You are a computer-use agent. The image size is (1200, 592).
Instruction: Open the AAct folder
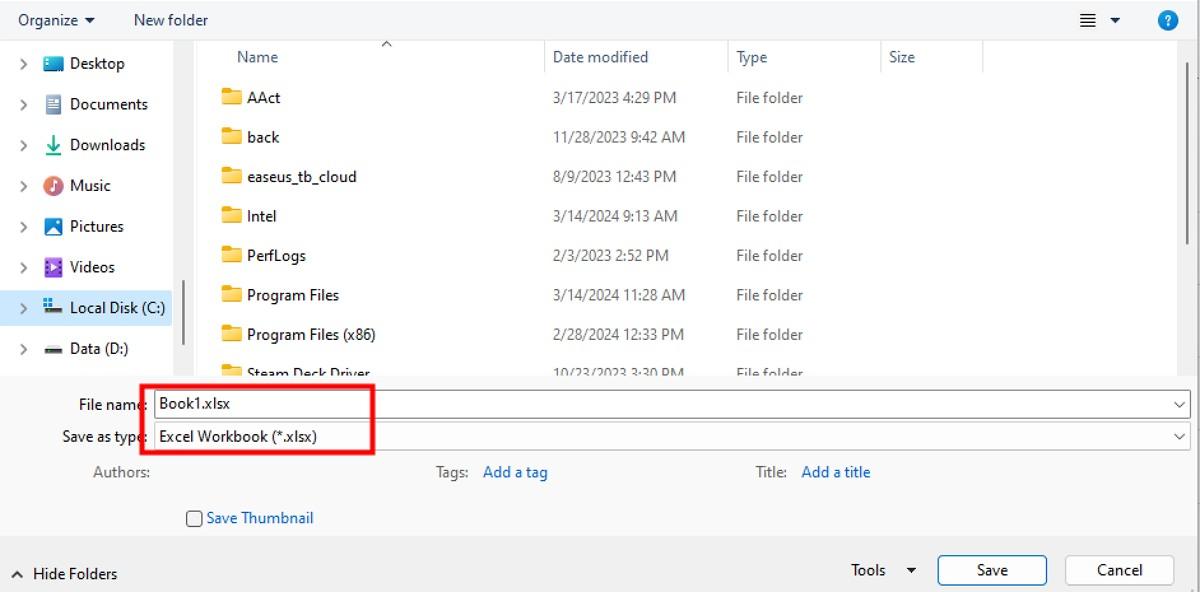[x=265, y=97]
